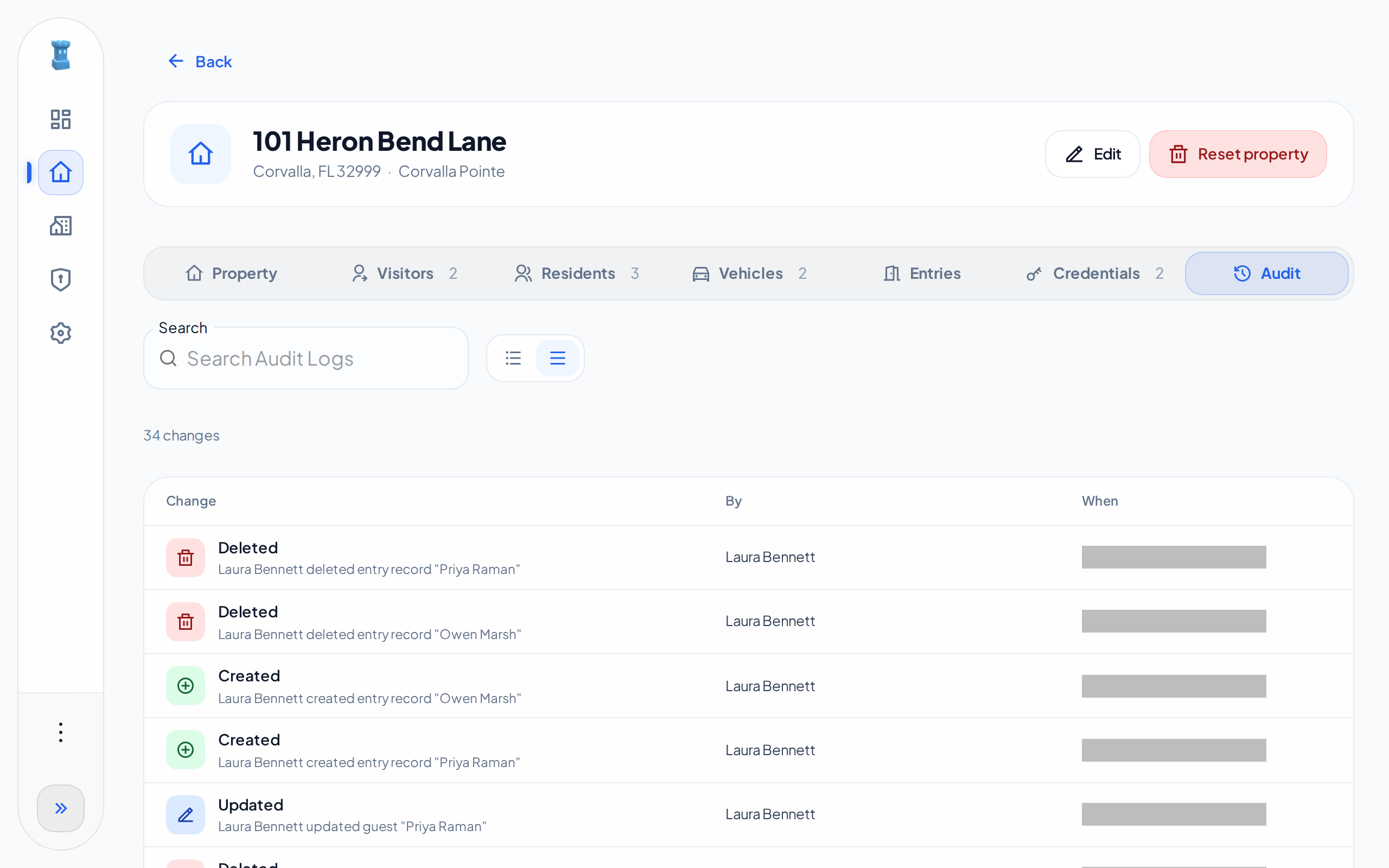This screenshot has width=1389, height=868.
Task: Switch to the Residents tab
Action: [x=577, y=273]
